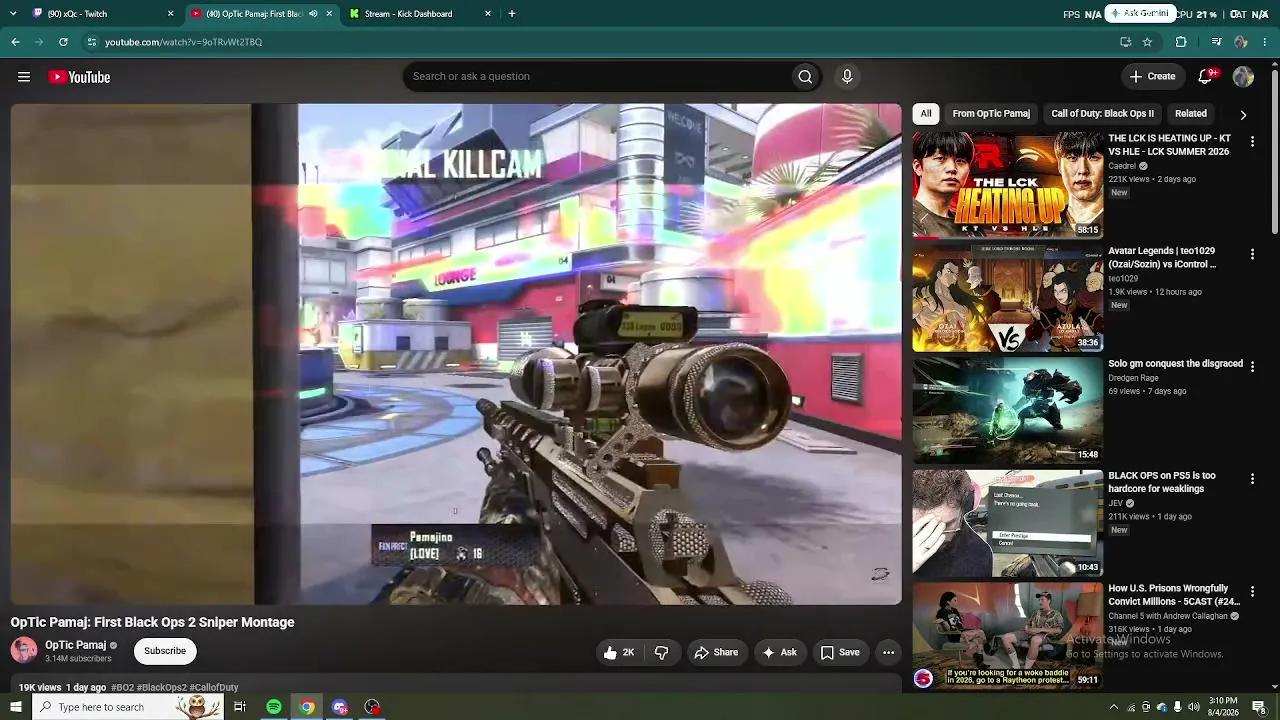
Task: Click the video player
Action: pyautogui.click(x=456, y=354)
